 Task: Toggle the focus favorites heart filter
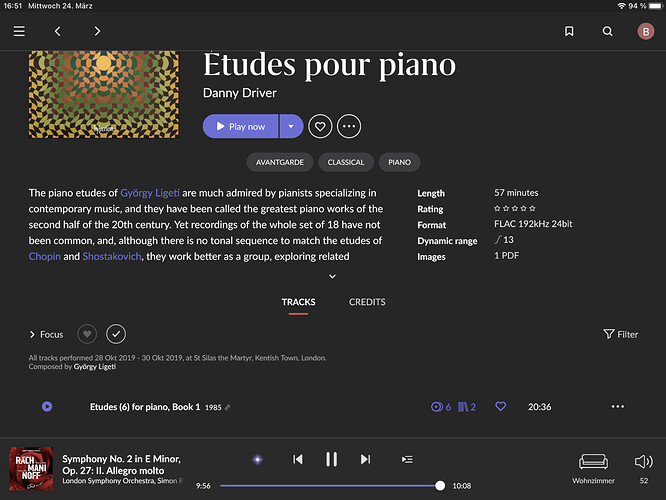click(87, 334)
